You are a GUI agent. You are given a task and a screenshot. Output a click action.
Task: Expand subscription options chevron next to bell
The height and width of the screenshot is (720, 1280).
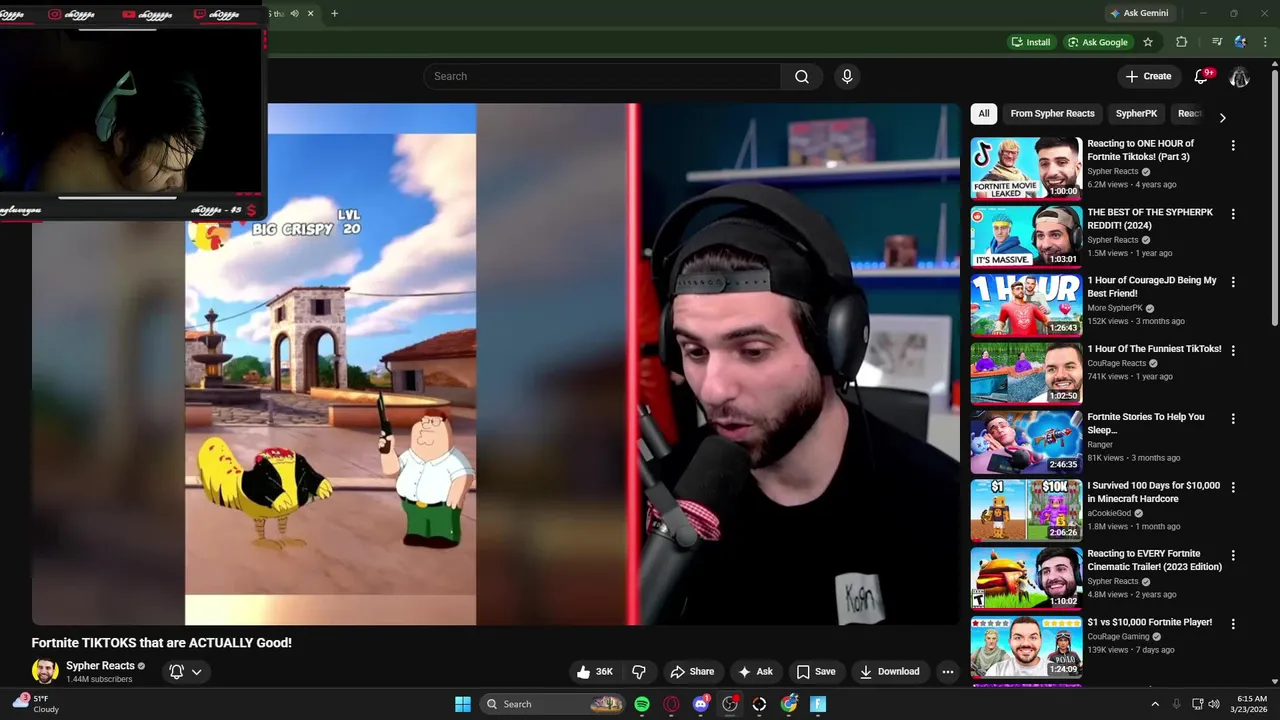[197, 672]
